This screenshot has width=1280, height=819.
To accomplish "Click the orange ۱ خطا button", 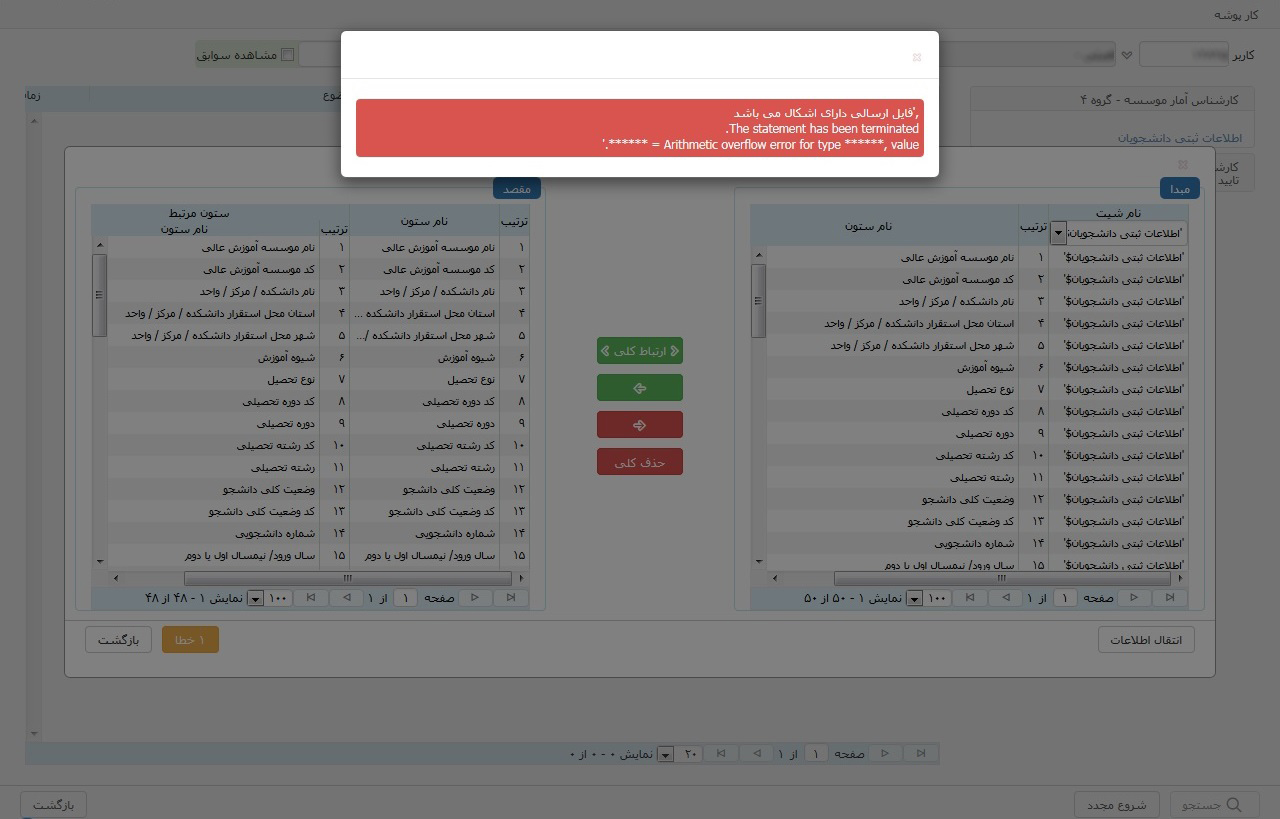I will pos(190,640).
